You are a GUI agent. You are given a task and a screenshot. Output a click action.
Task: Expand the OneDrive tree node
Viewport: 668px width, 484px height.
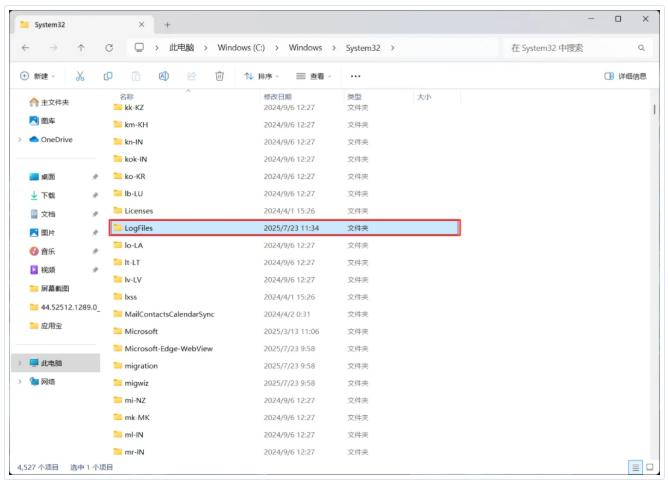pos(20,140)
